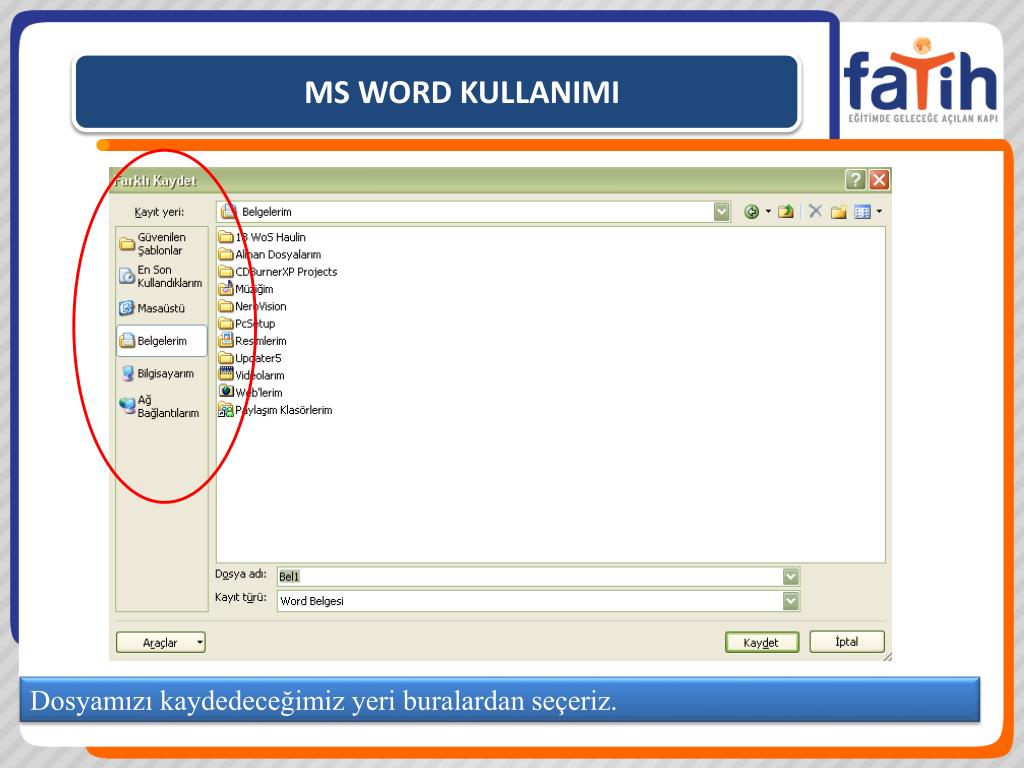Select the Web'lerim folder
Screen dimensions: 1024x768
(x=251, y=392)
